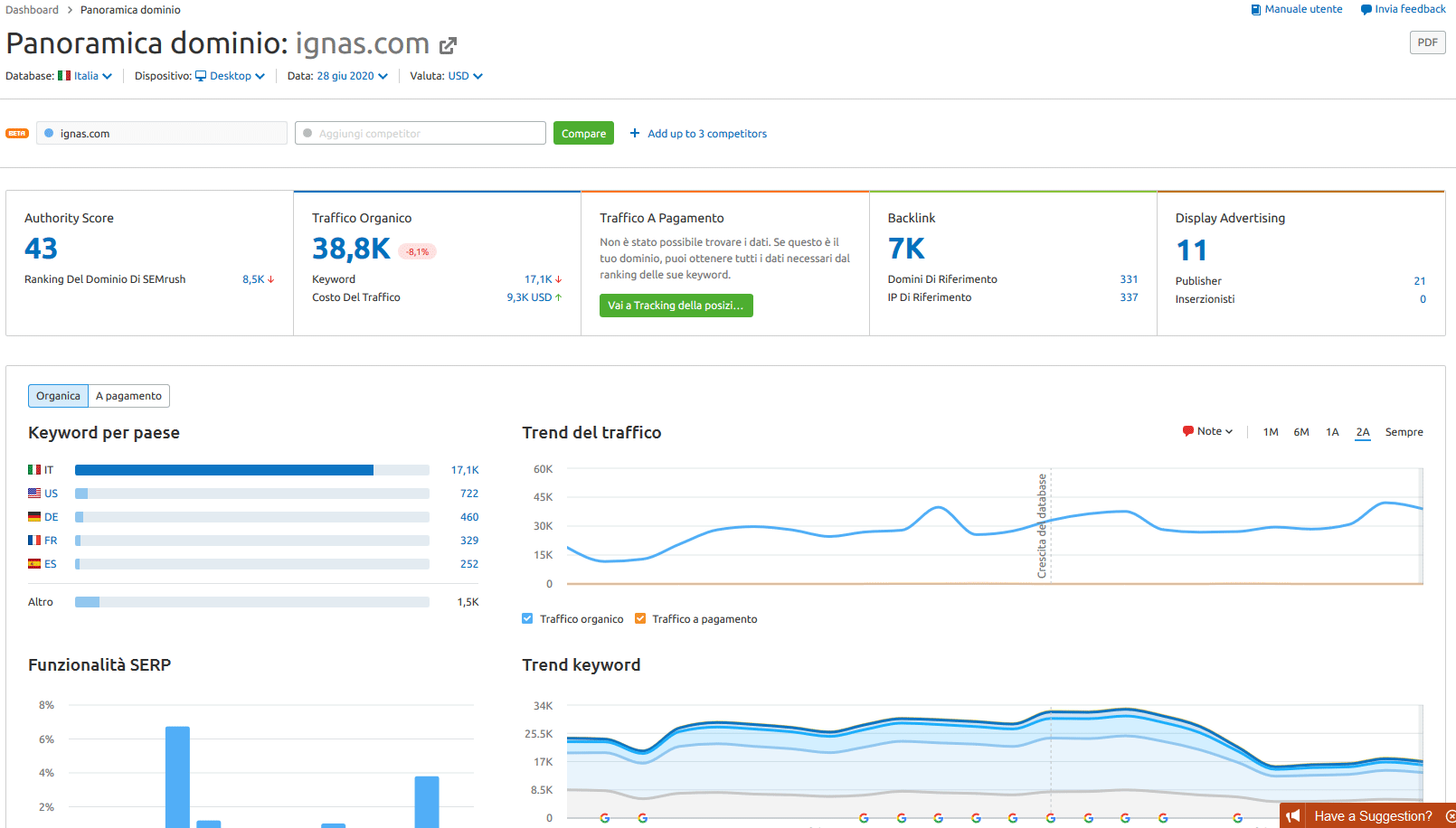Click the German flag for DE row
The width and height of the screenshot is (1456, 828).
(x=34, y=517)
